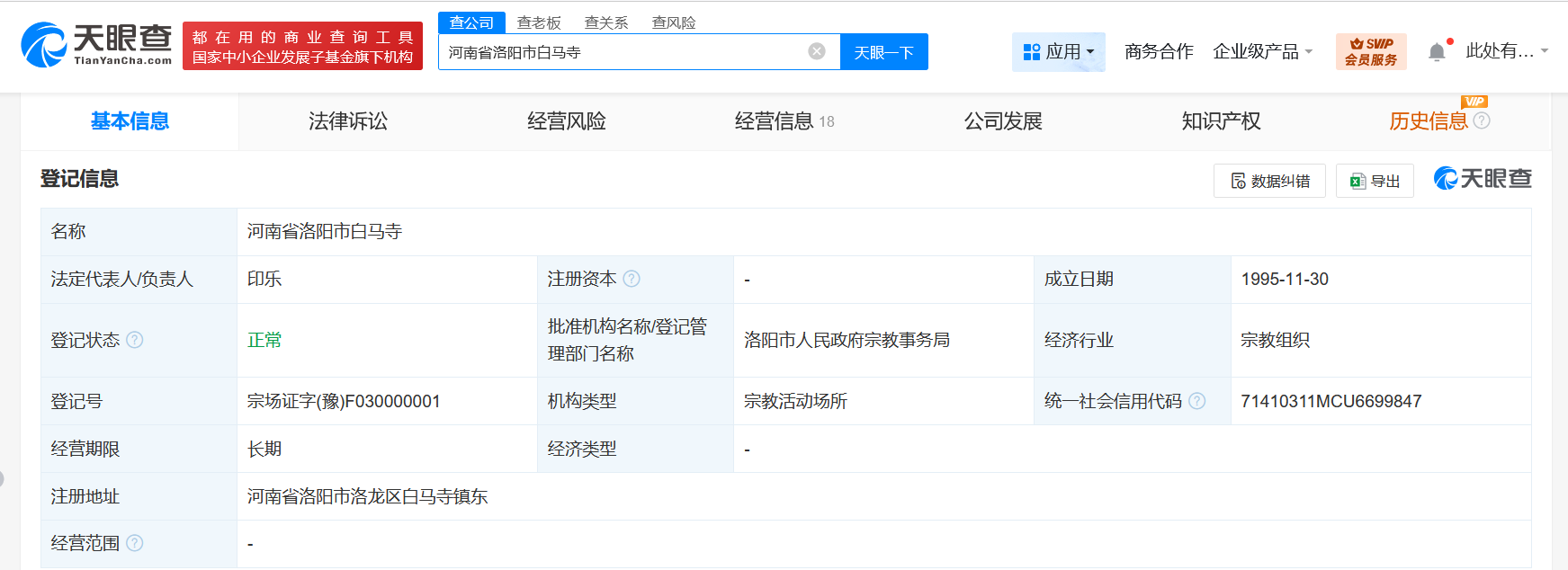Open the notification bell
Image resolution: width=1568 pixels, height=570 pixels.
1437,52
